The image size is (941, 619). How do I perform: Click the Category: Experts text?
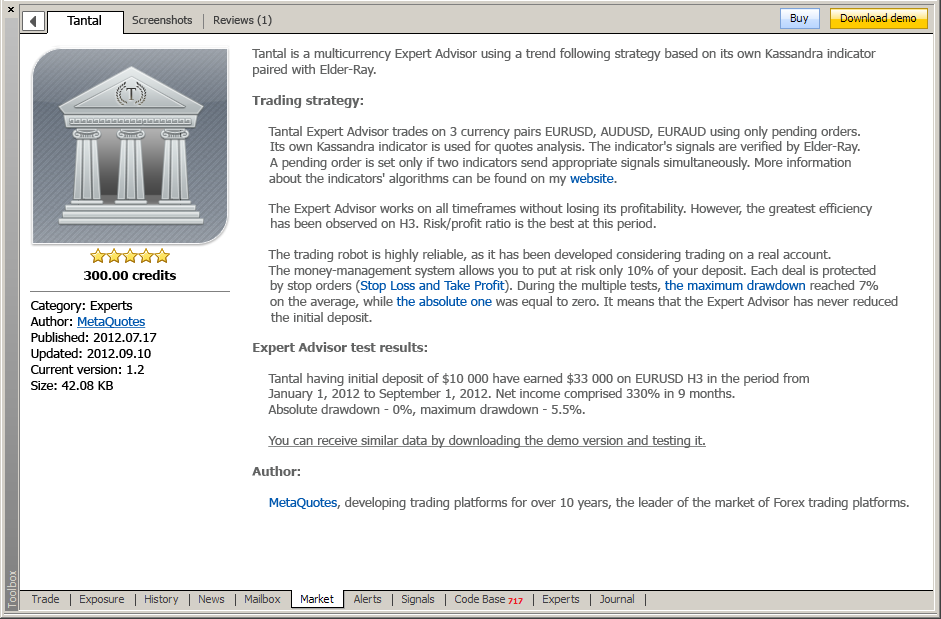tap(82, 306)
